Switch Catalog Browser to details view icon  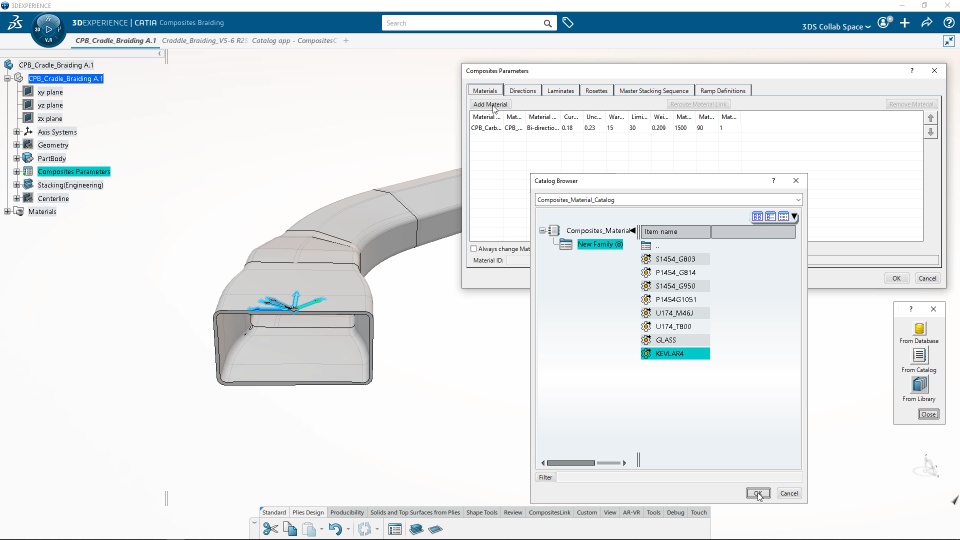783,217
